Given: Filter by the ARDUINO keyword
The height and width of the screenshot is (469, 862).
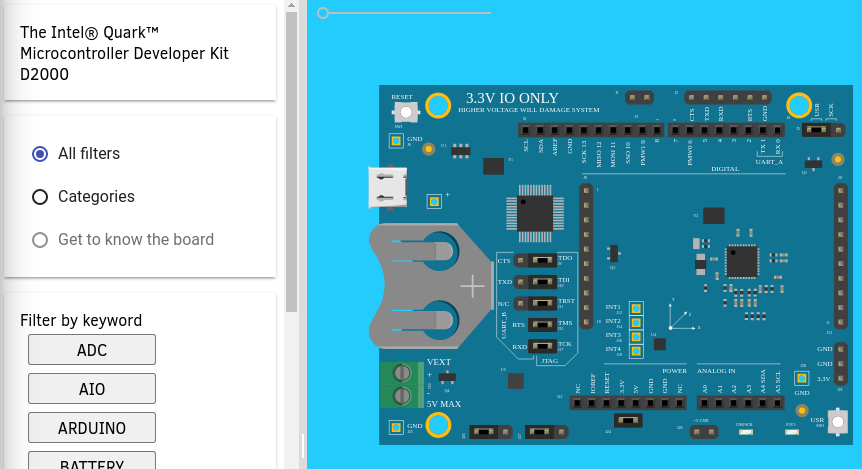Looking at the screenshot, I should 92,428.
